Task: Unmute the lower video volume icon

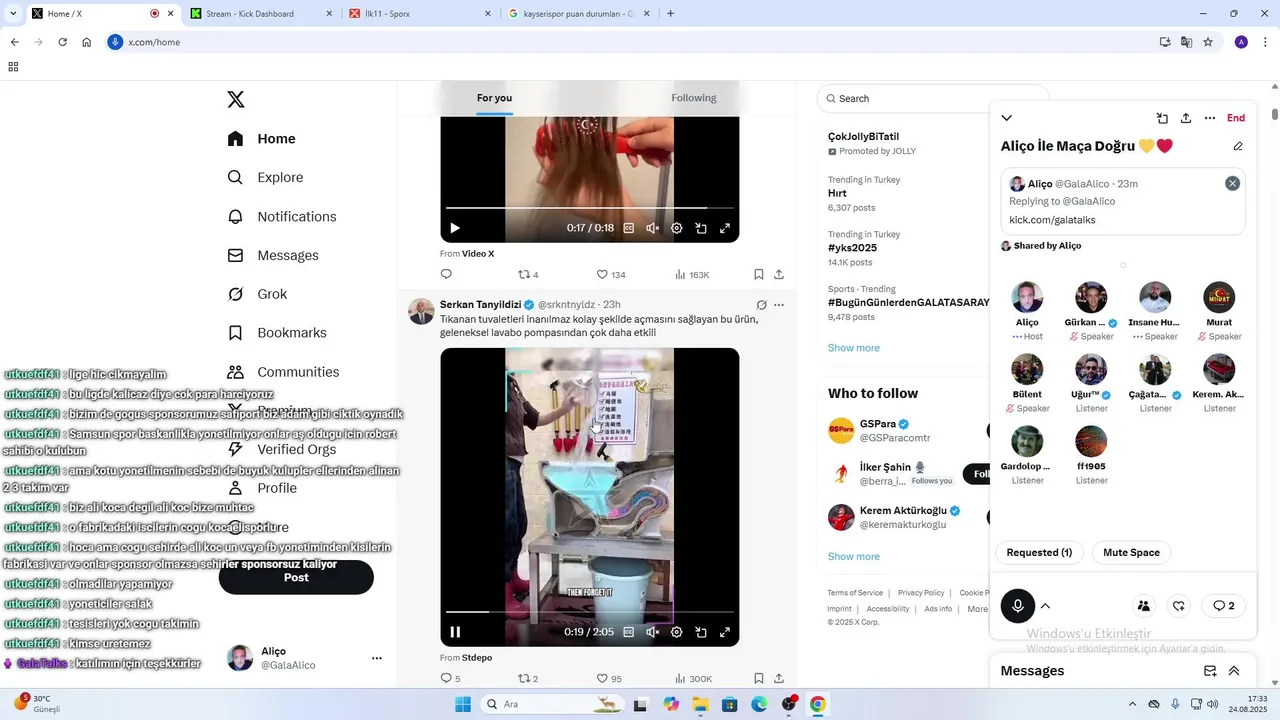Action: pyautogui.click(x=653, y=632)
